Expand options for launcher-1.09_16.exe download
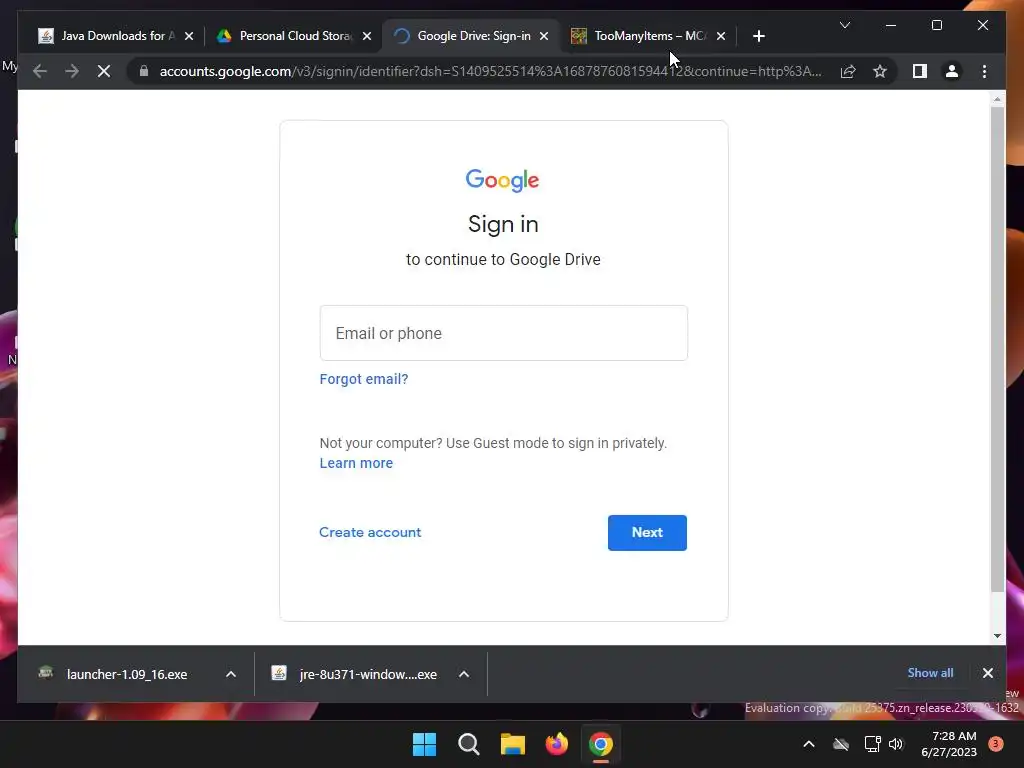 click(x=231, y=674)
